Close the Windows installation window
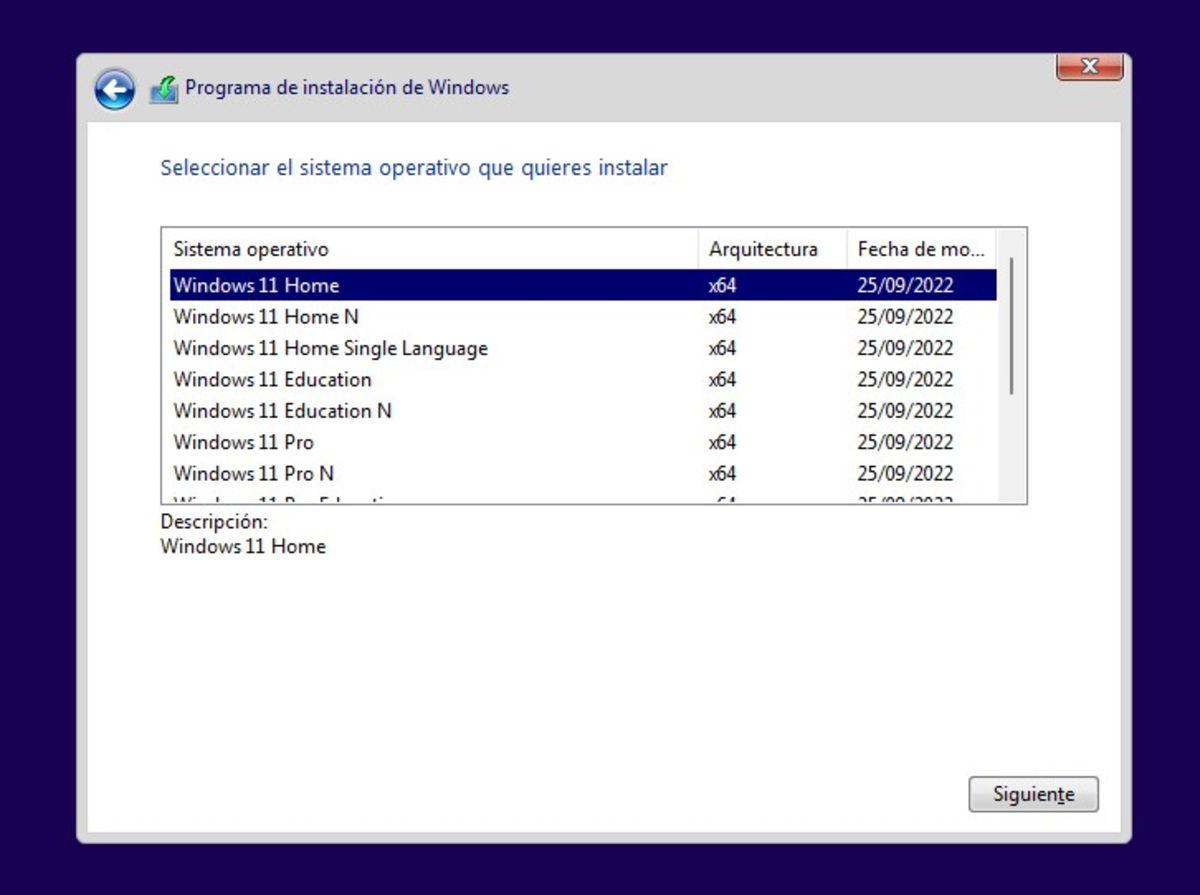Screen dimensions: 1200x895 click(x=1089, y=66)
